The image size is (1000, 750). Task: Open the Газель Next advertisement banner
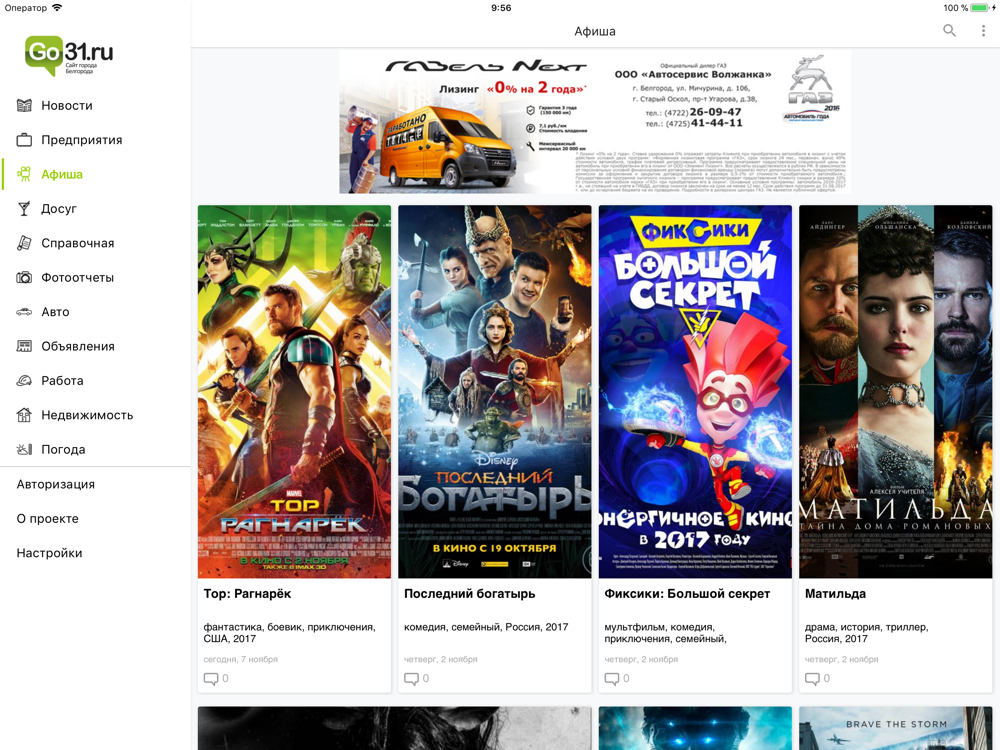coord(595,122)
